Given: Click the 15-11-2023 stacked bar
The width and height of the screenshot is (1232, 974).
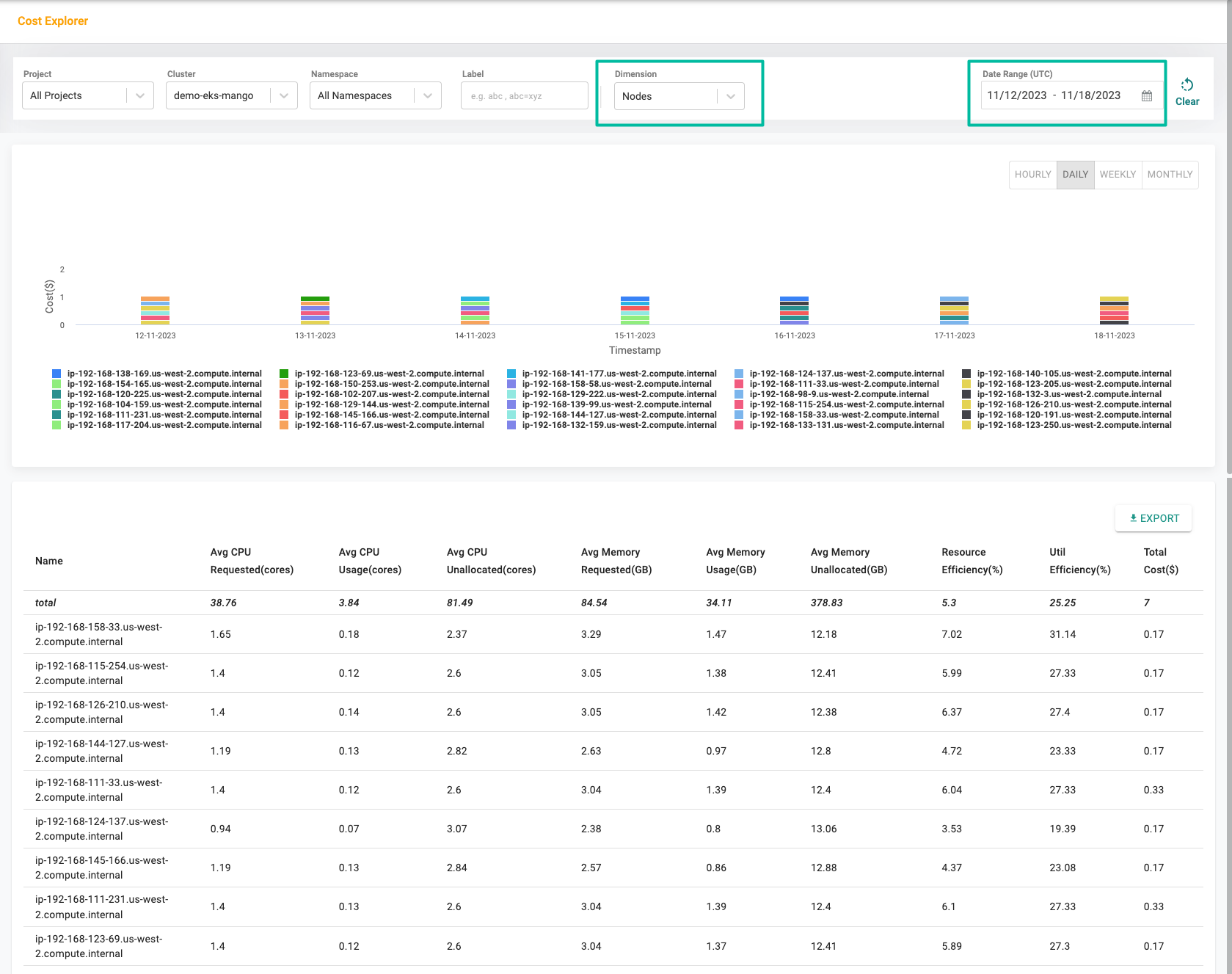Looking at the screenshot, I should (x=635, y=310).
